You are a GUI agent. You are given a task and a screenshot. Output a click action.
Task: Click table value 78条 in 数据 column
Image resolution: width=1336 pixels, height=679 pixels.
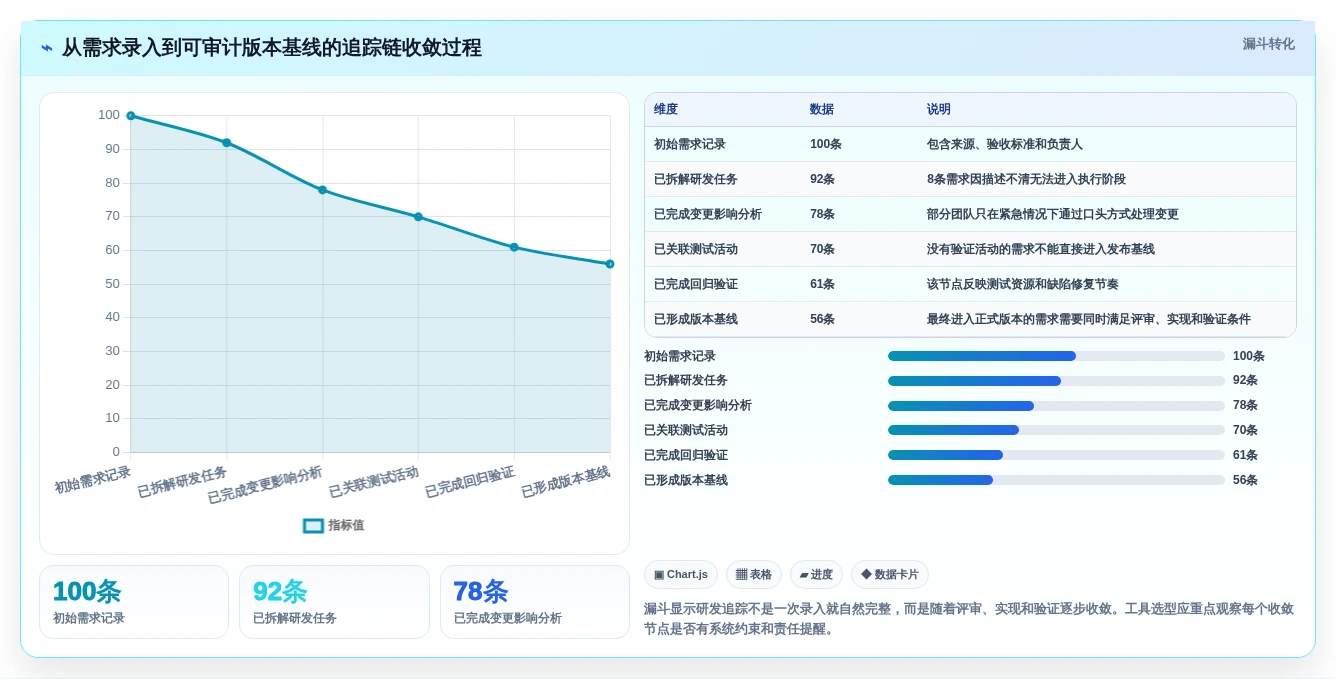[822, 214]
